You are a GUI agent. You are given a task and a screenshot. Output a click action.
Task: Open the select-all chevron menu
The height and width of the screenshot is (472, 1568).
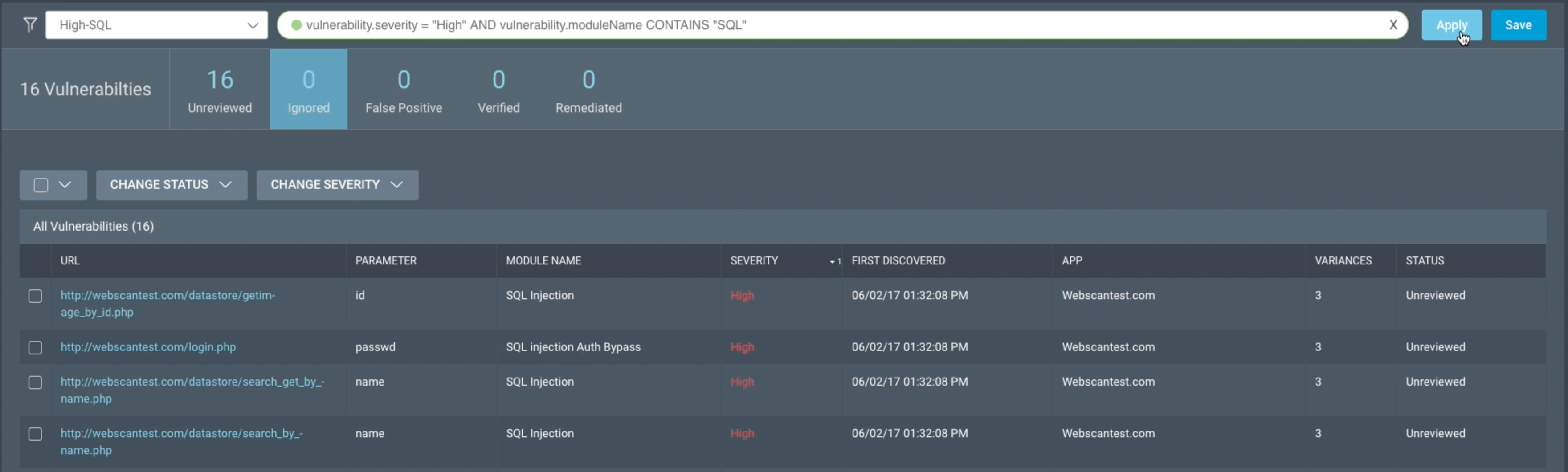pyautogui.click(x=65, y=185)
